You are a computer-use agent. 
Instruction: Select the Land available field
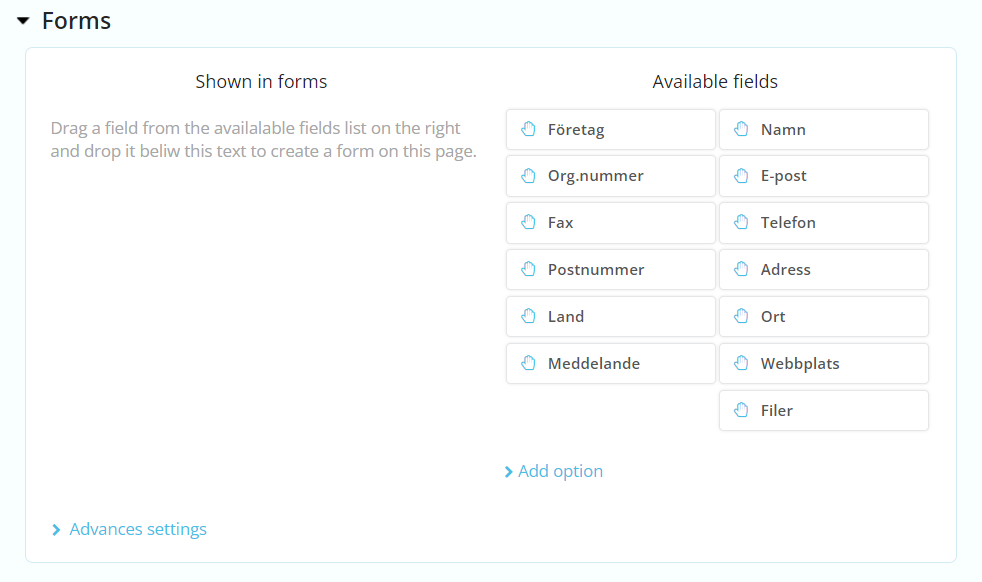pos(610,317)
